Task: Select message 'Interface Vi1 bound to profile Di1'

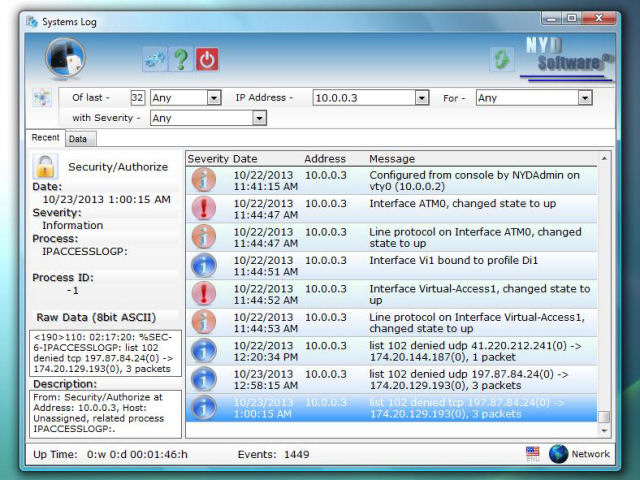Action: 453,260
